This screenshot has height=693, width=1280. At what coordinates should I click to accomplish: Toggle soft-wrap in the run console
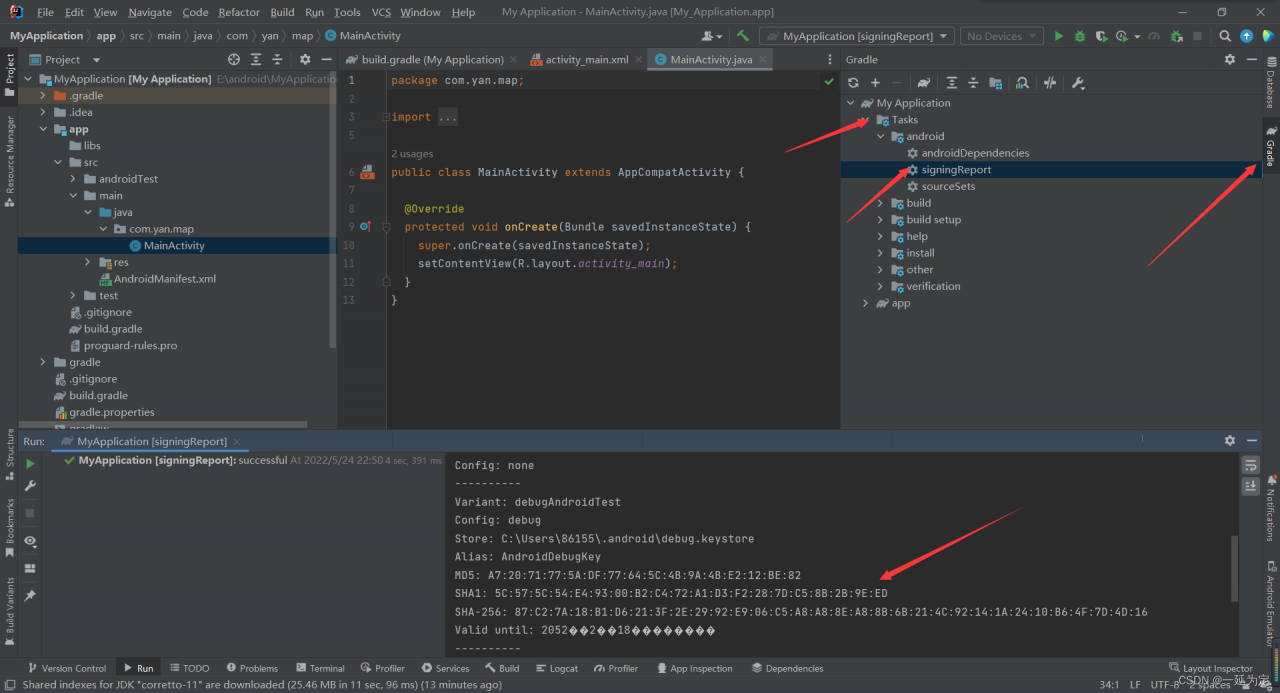(x=1250, y=466)
